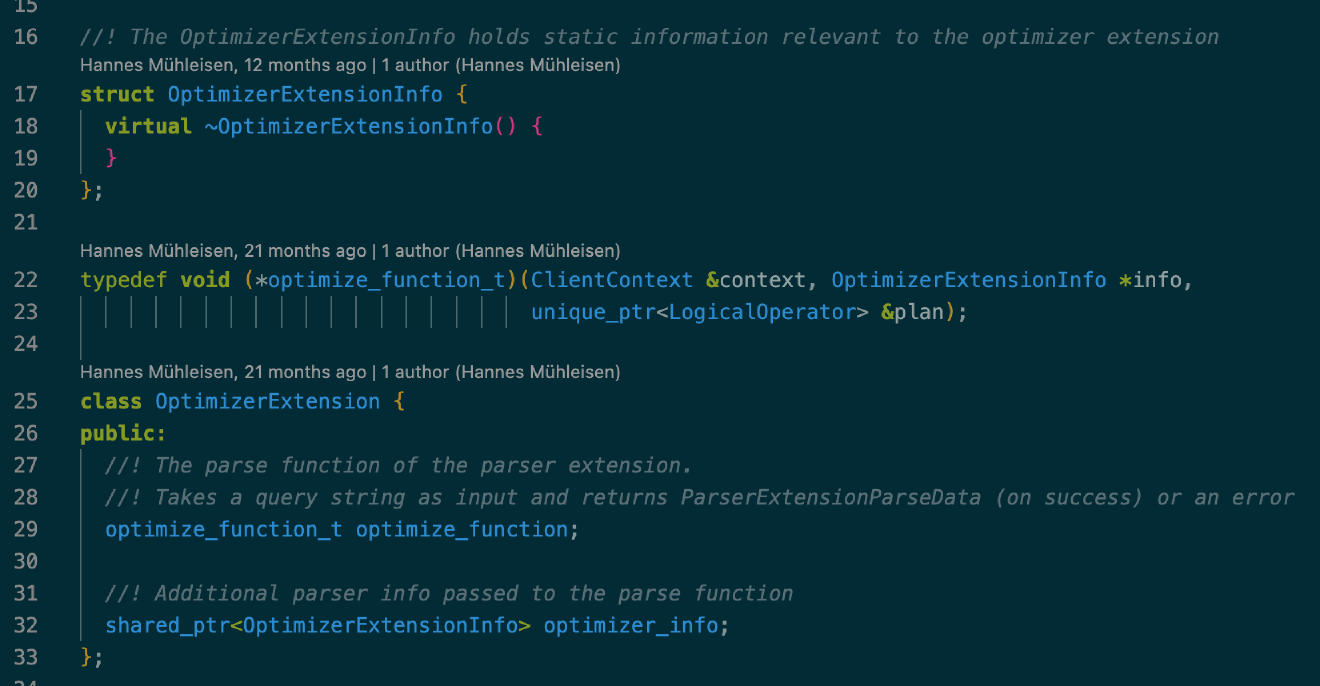This screenshot has width=1320, height=686.
Task: Click the virtual keyword on line 18
Action: (149, 126)
